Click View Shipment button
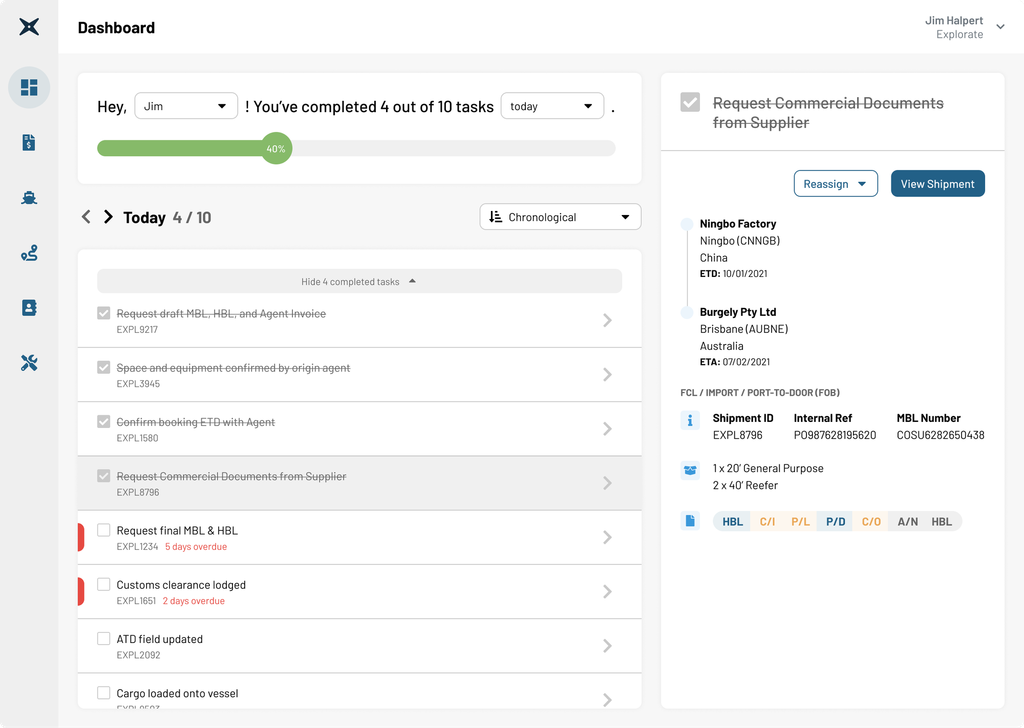 pos(937,183)
